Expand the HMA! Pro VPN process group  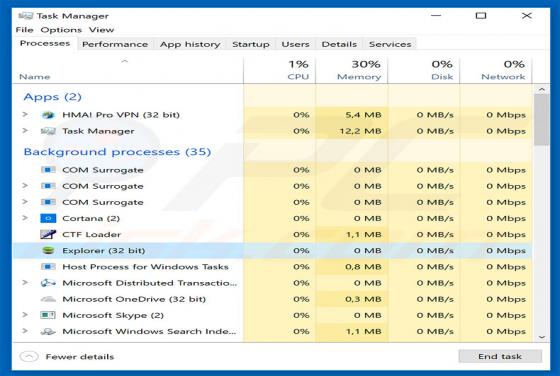coord(25,115)
